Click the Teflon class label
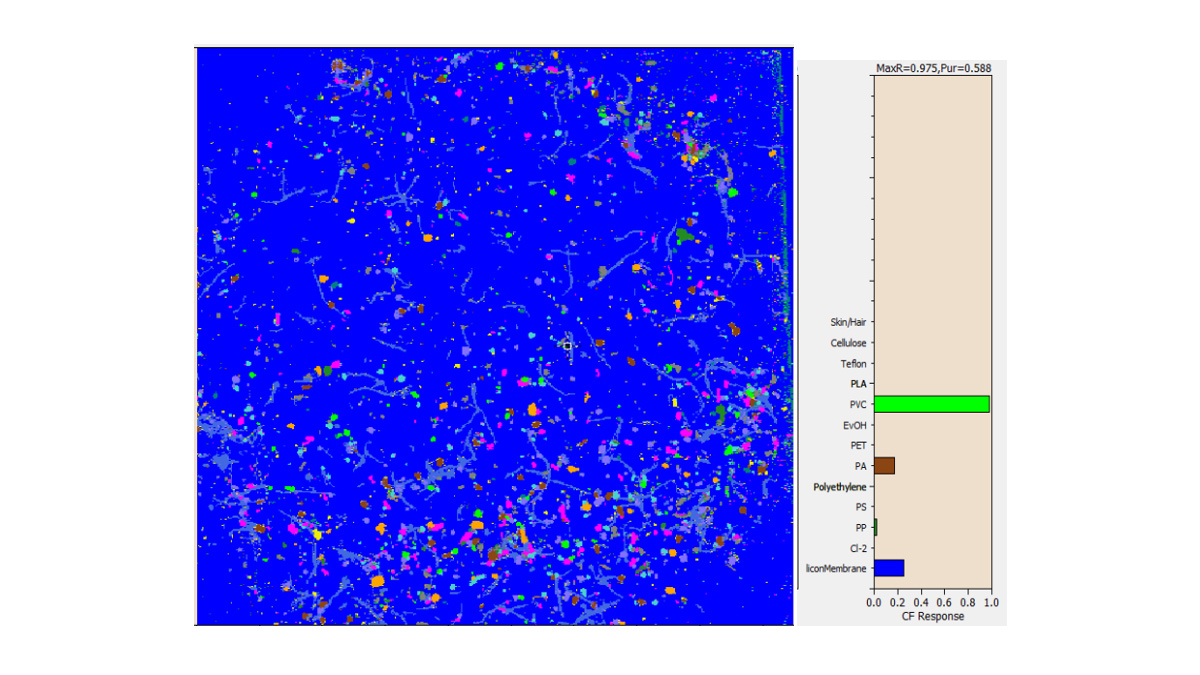 (x=854, y=364)
